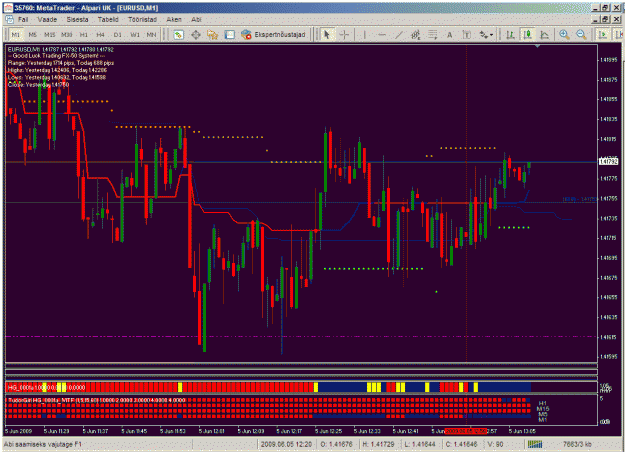Click the 1.41615 price scale label
The height and width of the screenshot is (452, 625).
(x=609, y=337)
